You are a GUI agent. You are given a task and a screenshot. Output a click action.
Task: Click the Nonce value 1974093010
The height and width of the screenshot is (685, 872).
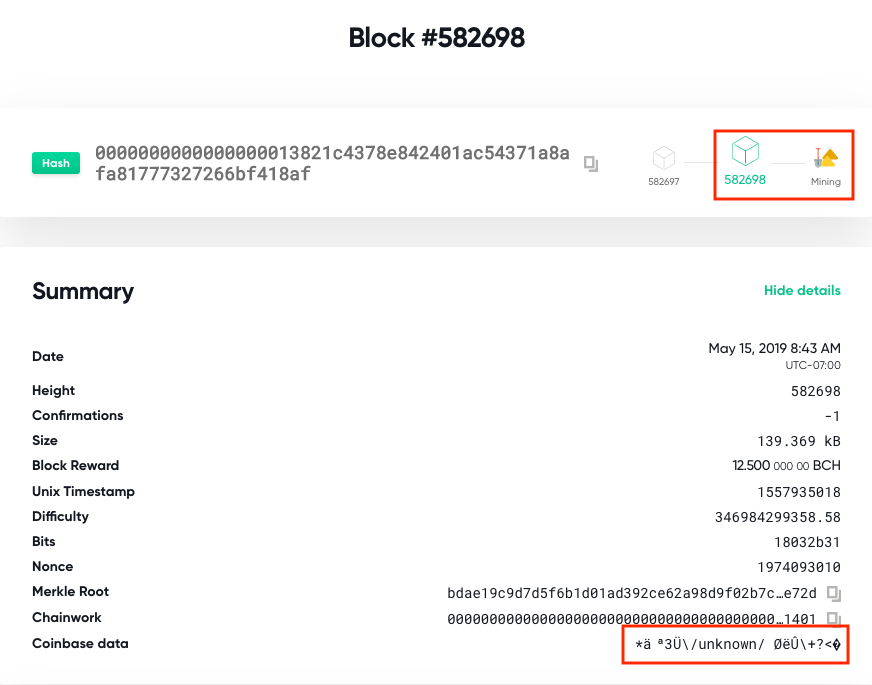pyautogui.click(x=798, y=567)
